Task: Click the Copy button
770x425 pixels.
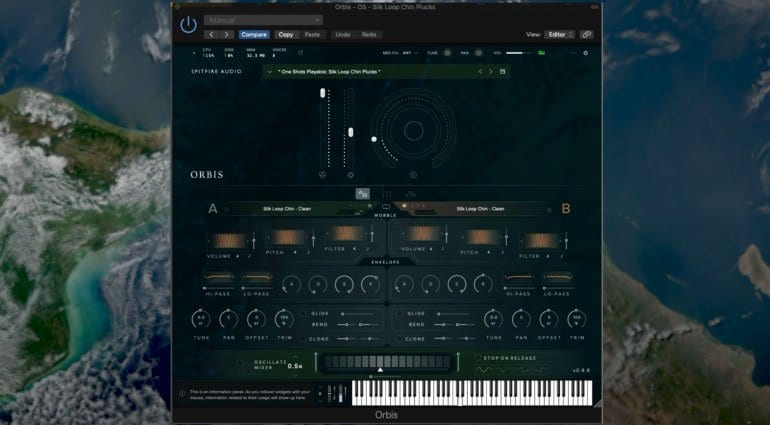Action: (x=286, y=34)
